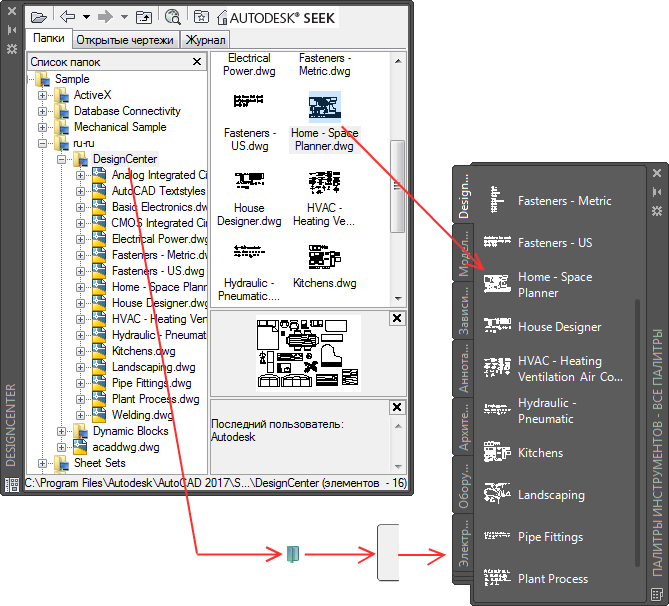
Task: Click Home - Space Planner.dwg thumbnail in content pane
Action: [x=324, y=107]
